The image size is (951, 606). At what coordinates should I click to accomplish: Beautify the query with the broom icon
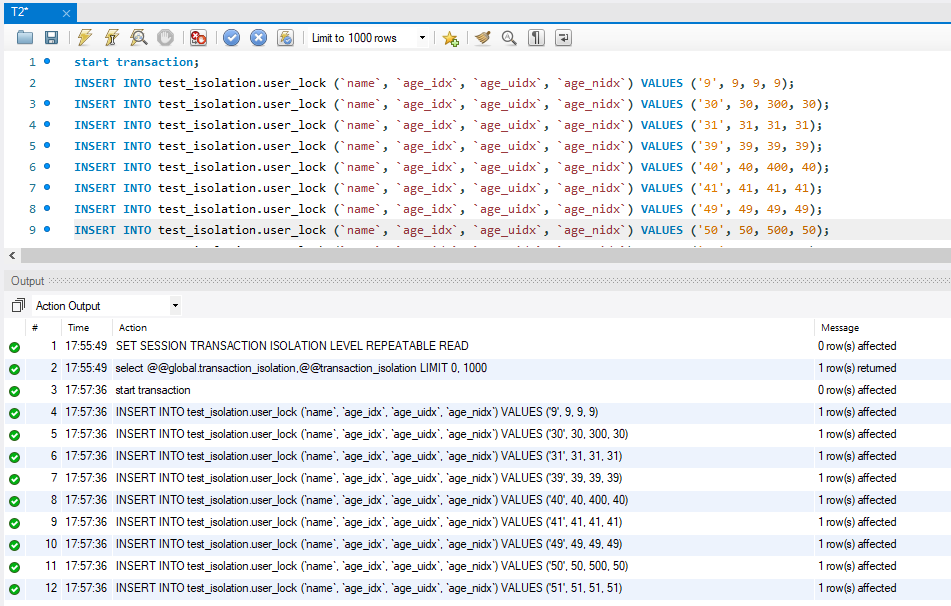483,38
